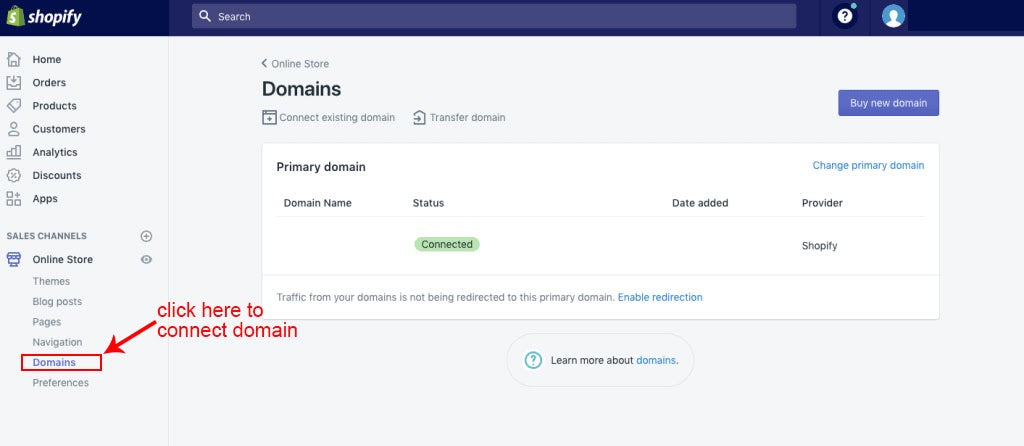Click the Analytics bar chart icon
This screenshot has width=1024, height=446.
[x=14, y=152]
